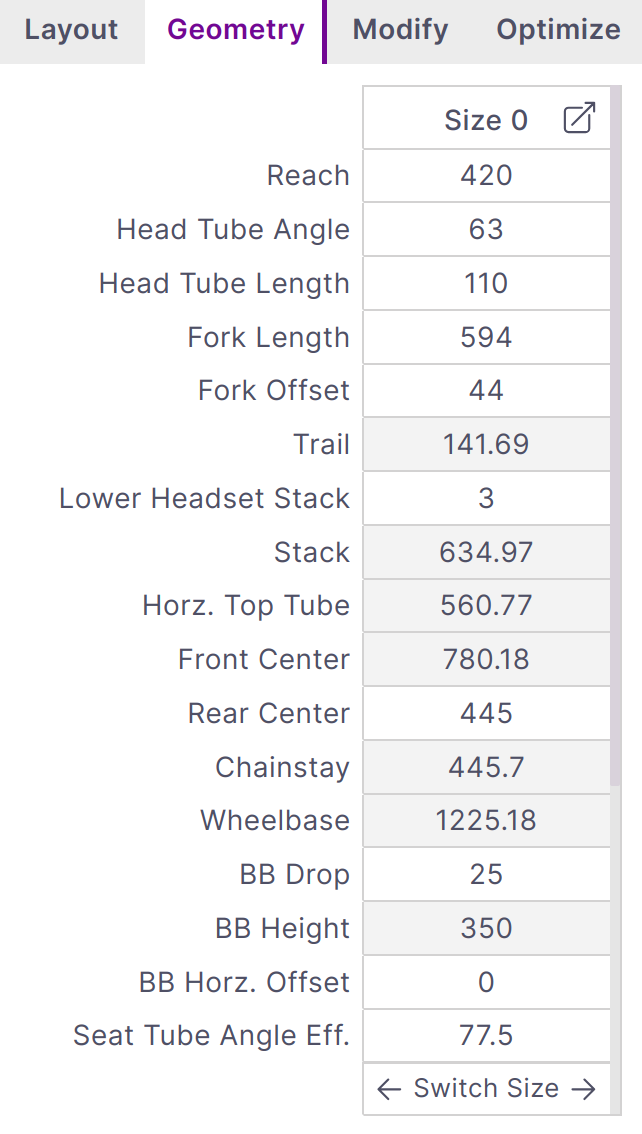
Task: Select the Head Tube Length input
Action: tap(486, 284)
